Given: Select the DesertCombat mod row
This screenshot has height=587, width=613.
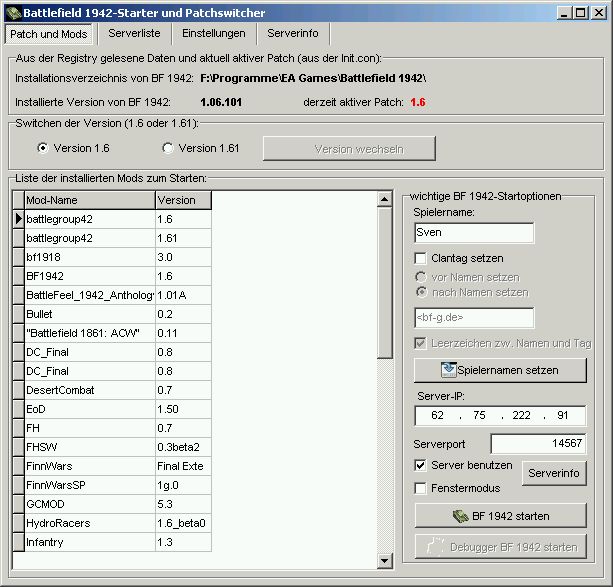Looking at the screenshot, I should pos(112,390).
